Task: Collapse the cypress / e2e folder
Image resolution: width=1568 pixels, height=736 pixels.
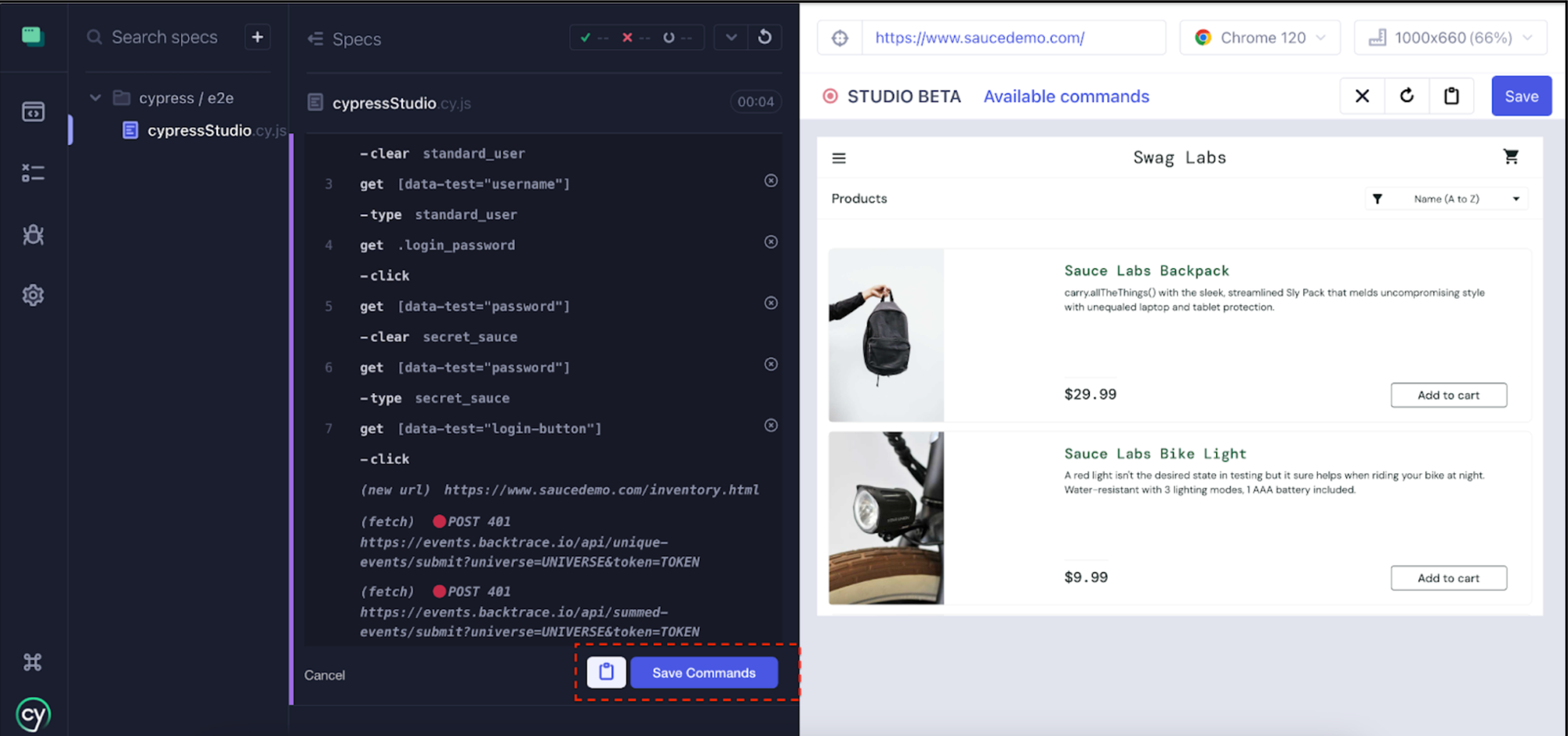Action: click(x=96, y=98)
